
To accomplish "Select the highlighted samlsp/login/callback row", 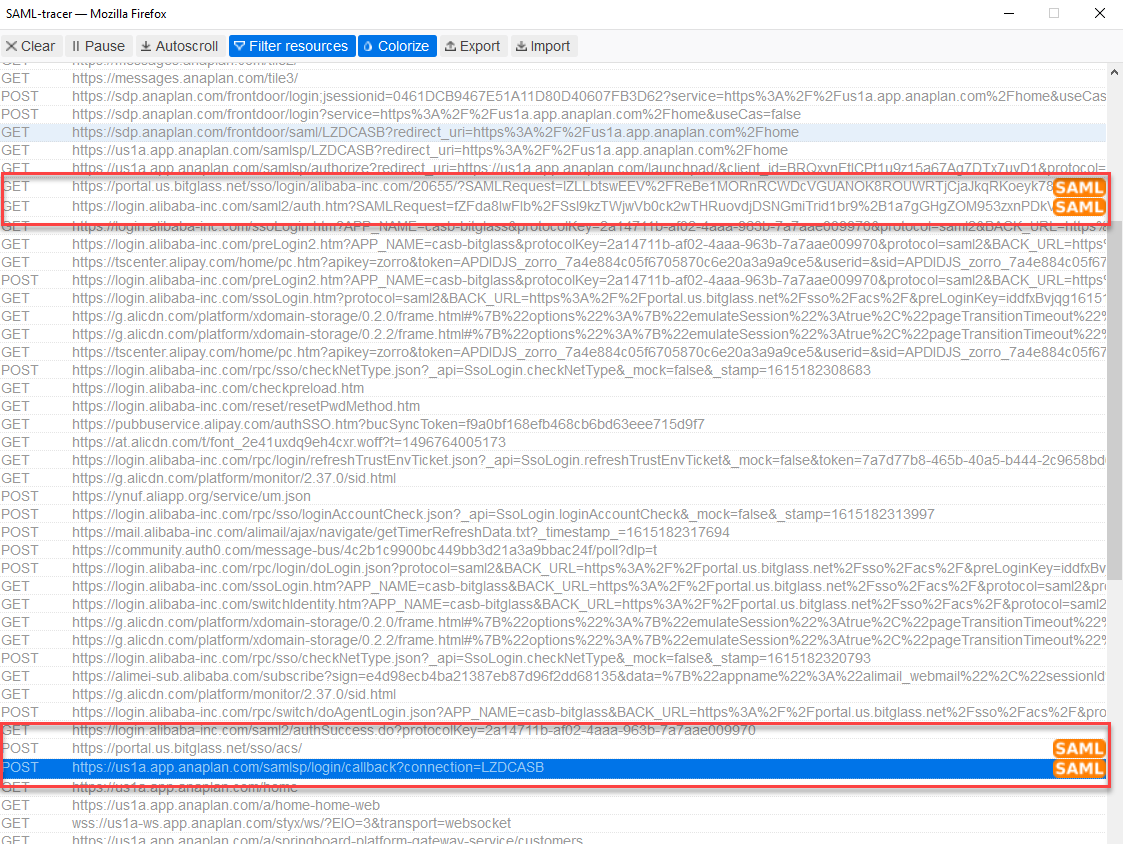I will tap(400, 768).
